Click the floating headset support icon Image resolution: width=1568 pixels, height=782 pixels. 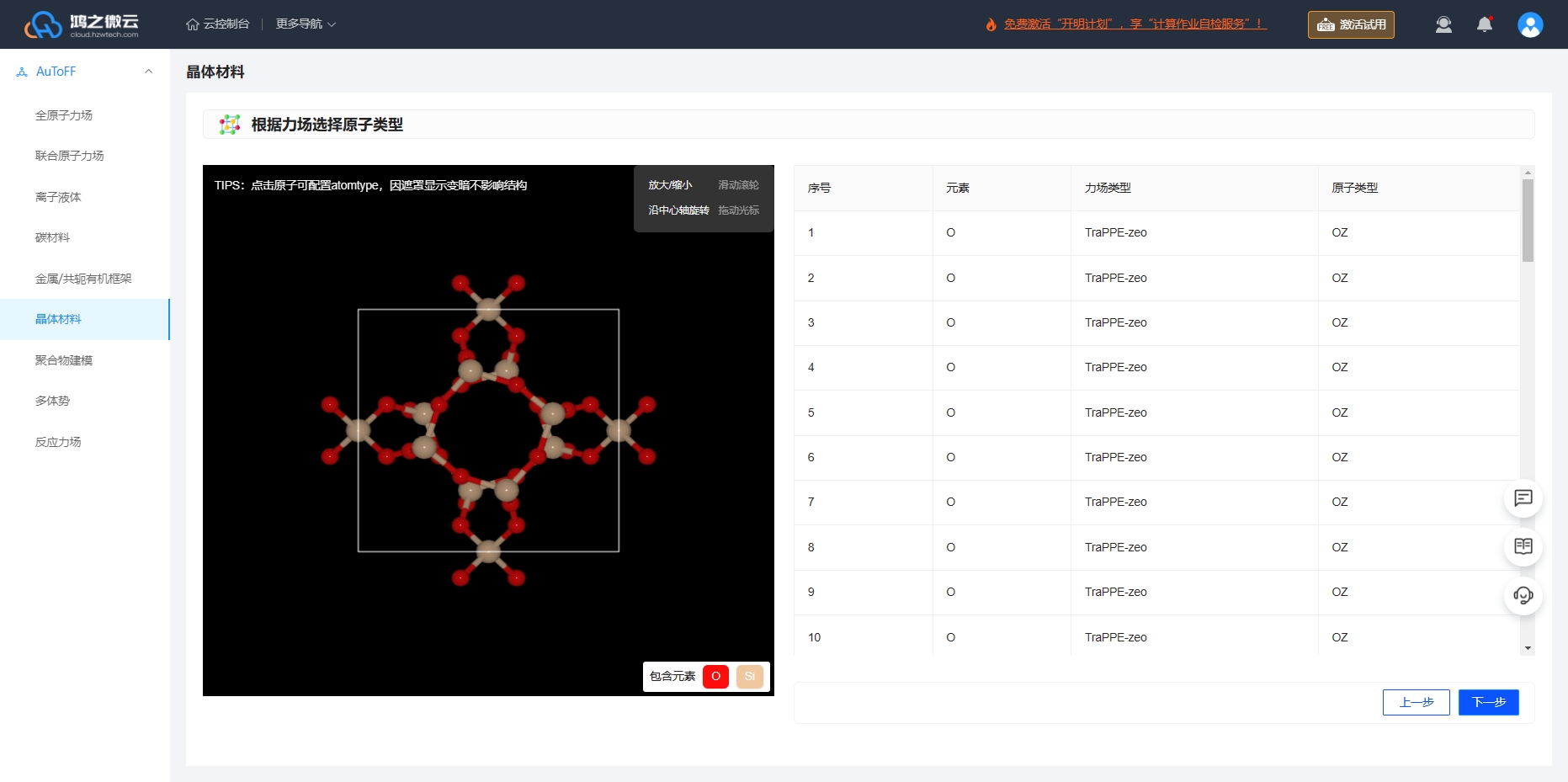click(1523, 595)
